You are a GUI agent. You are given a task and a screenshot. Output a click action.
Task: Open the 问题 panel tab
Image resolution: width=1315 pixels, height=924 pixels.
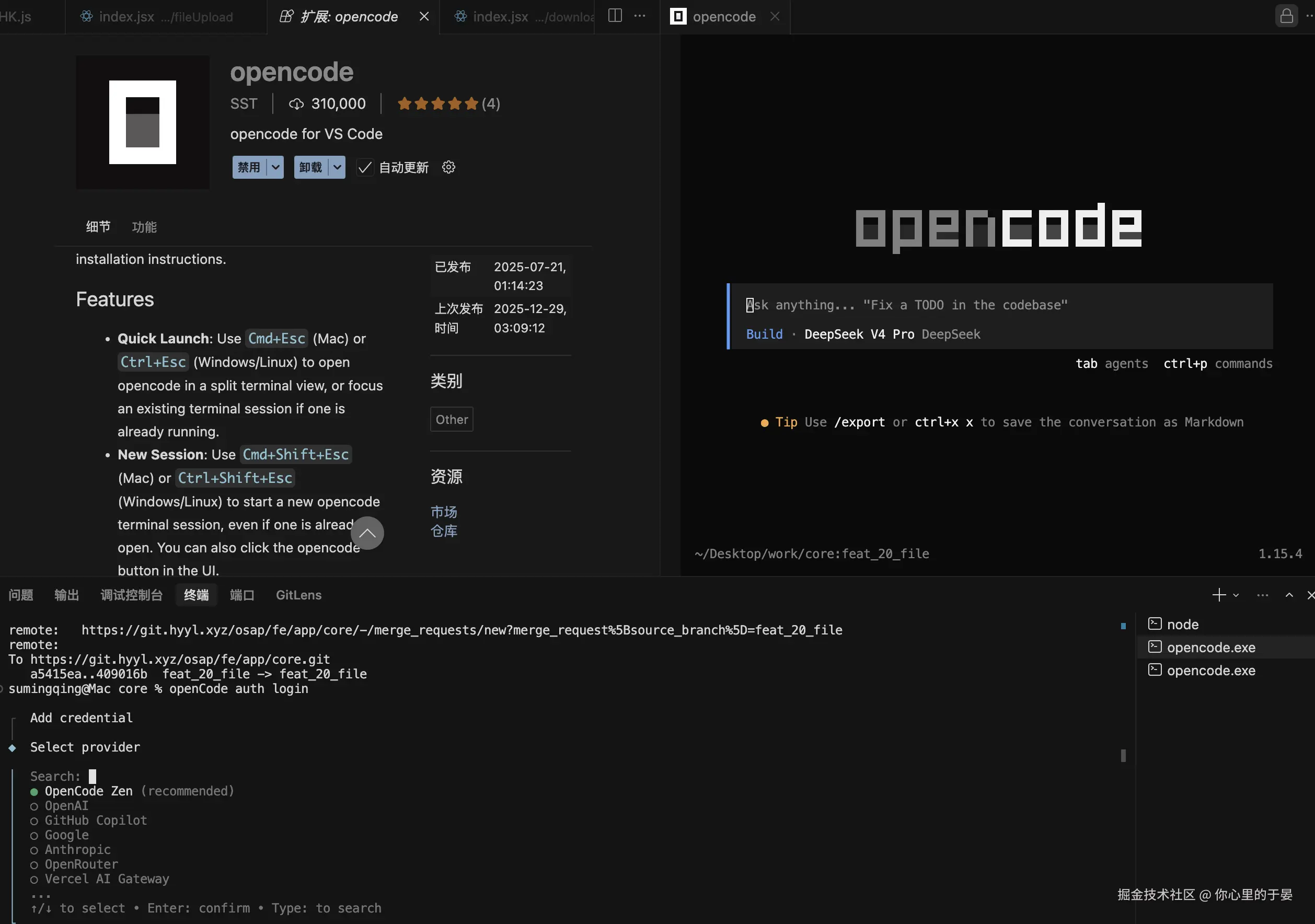point(21,595)
